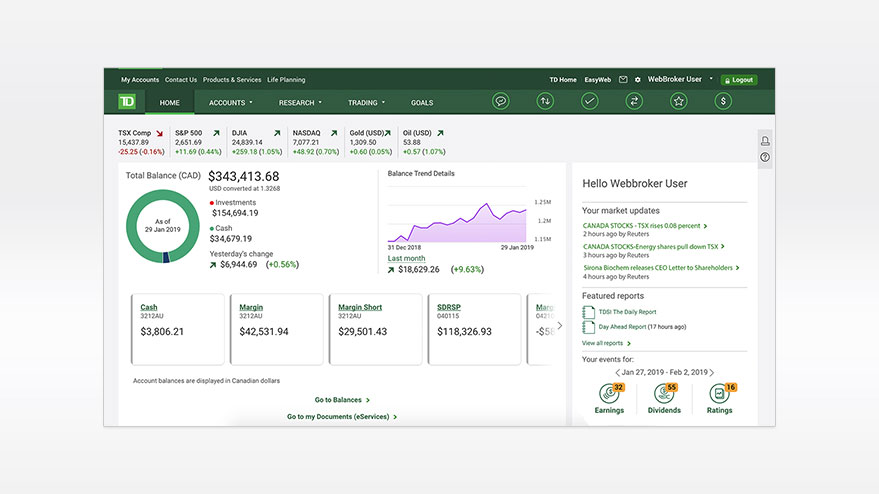Click Go to my Documents (eServices) link

point(341,417)
